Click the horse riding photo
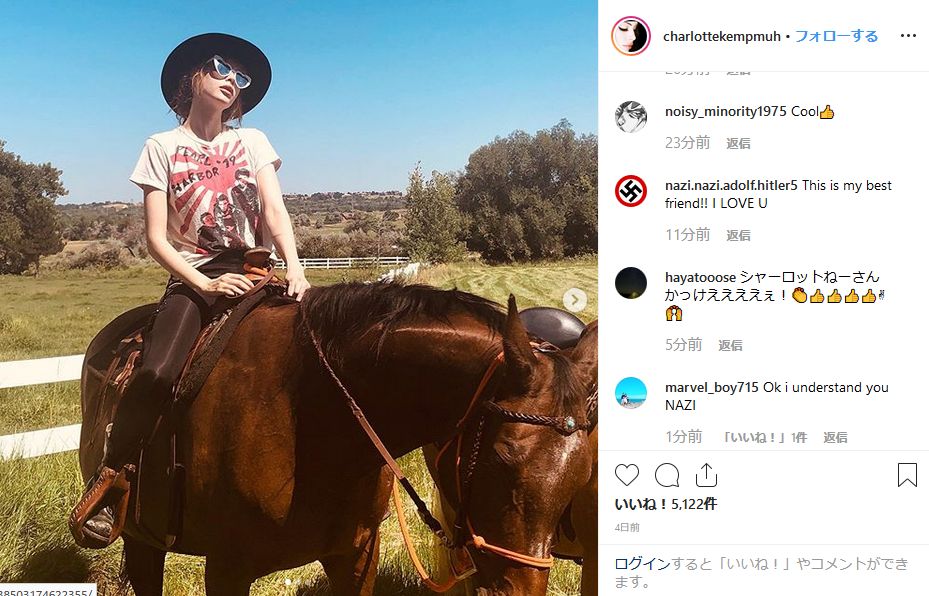Viewport: 929px width, 596px height. click(x=299, y=298)
